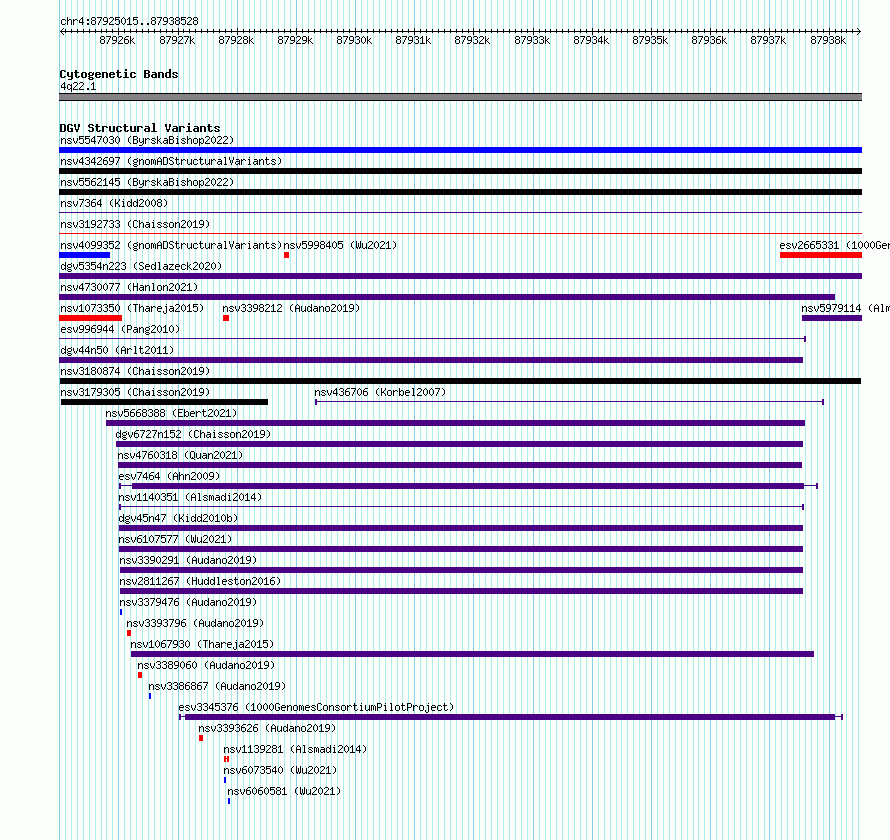Click the red mark under nsv3389060
890x840 pixels.
pyautogui.click(x=140, y=675)
